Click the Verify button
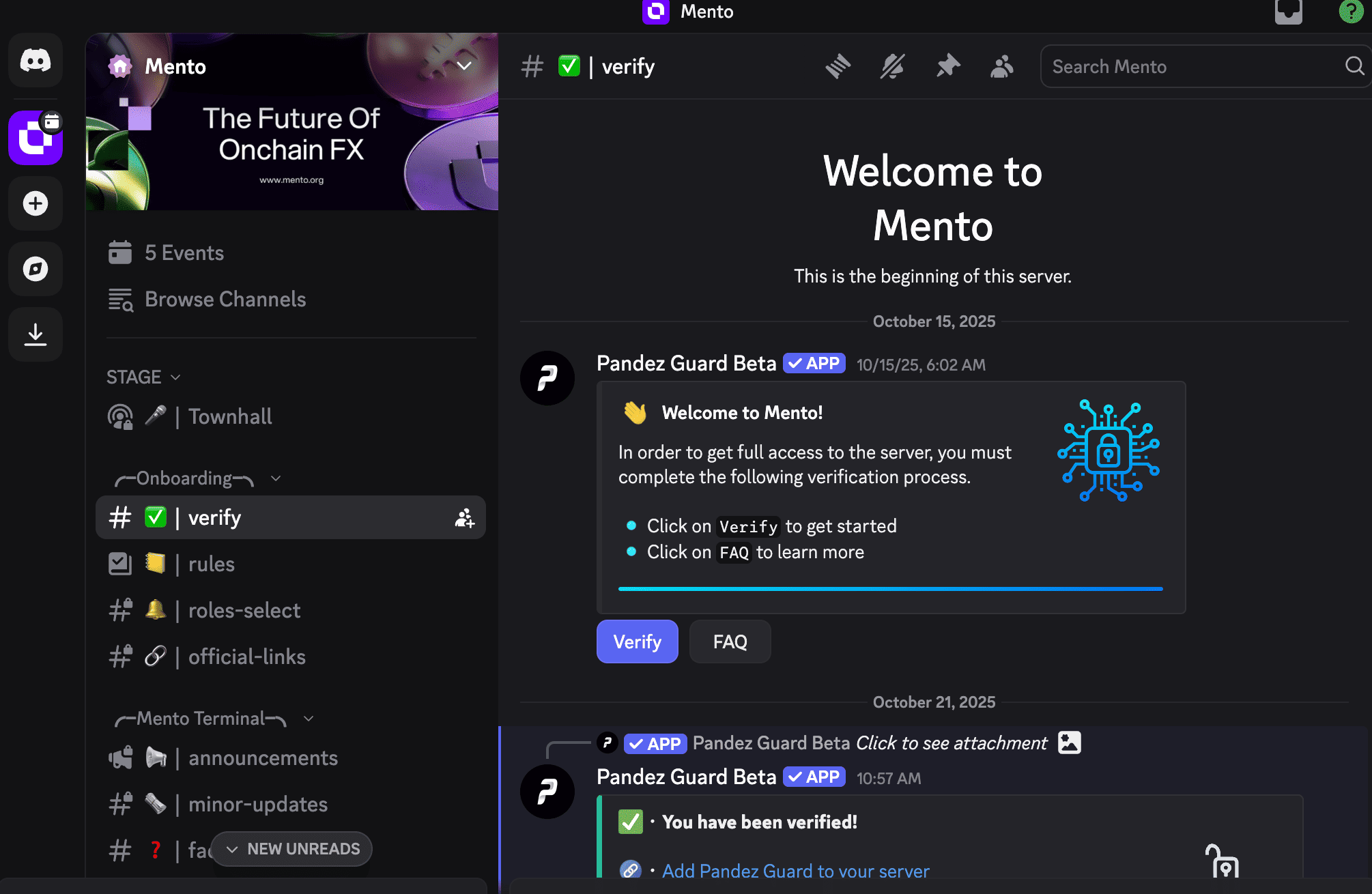Screen dimensions: 1372x894 point(637,641)
